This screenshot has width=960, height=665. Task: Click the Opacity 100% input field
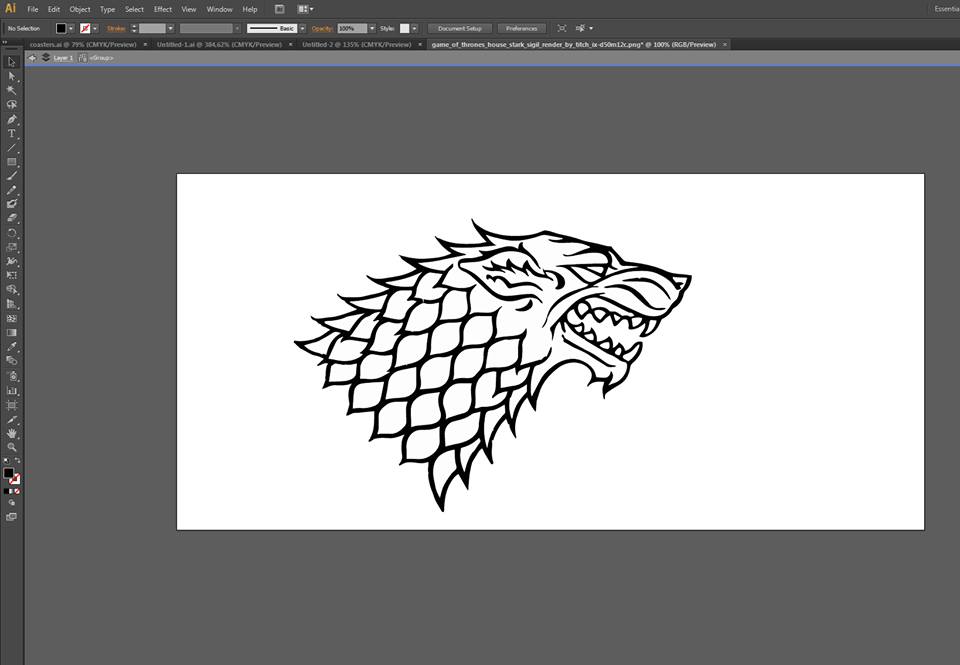tap(352, 28)
